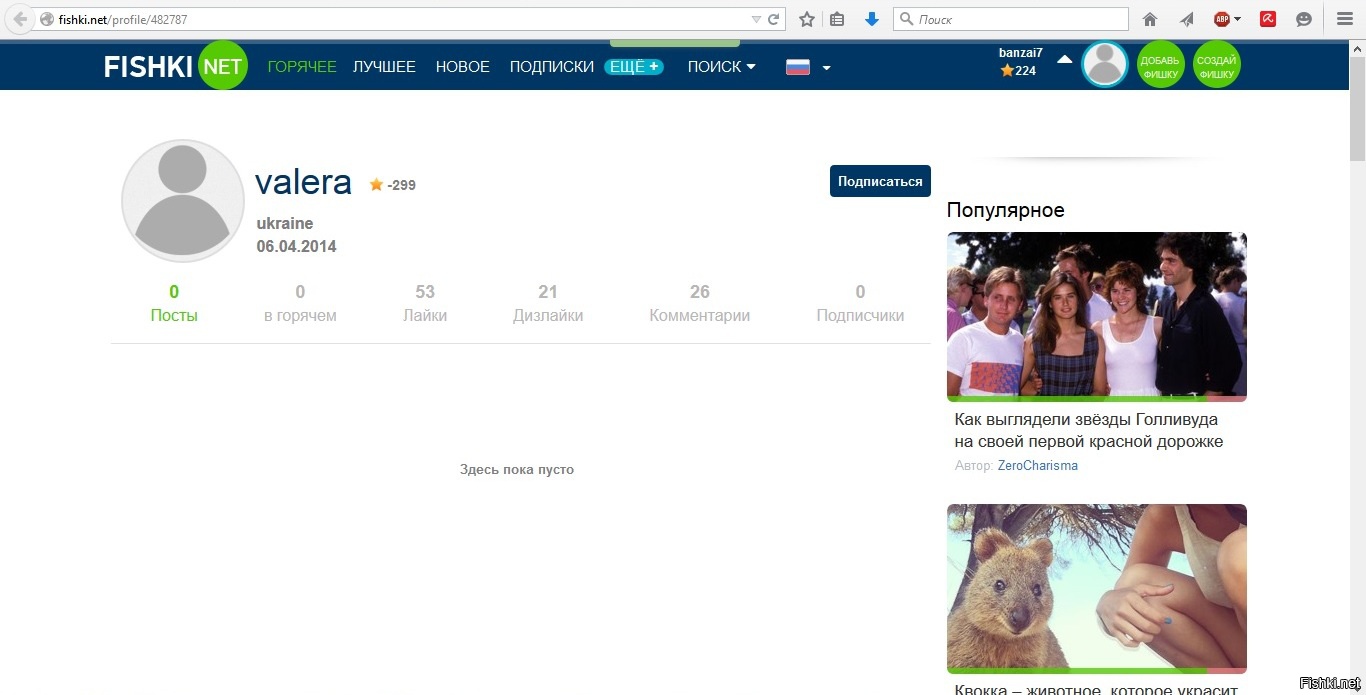Open the language flag dropdown
1366x695 pixels.
826,68
